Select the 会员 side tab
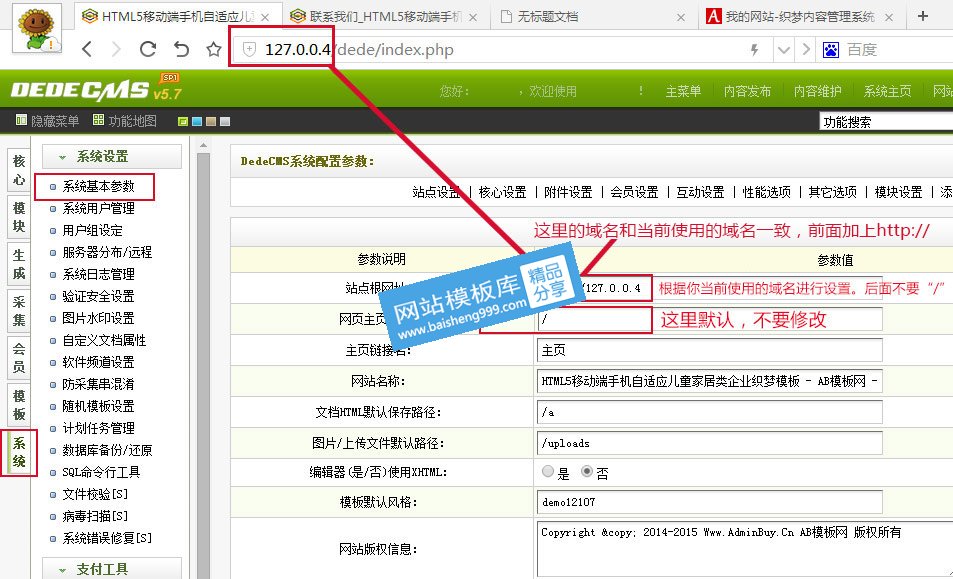 point(19,358)
